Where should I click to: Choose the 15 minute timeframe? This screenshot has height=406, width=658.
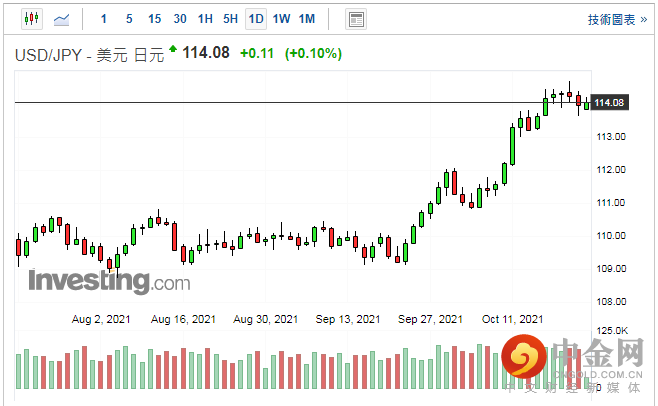click(154, 19)
